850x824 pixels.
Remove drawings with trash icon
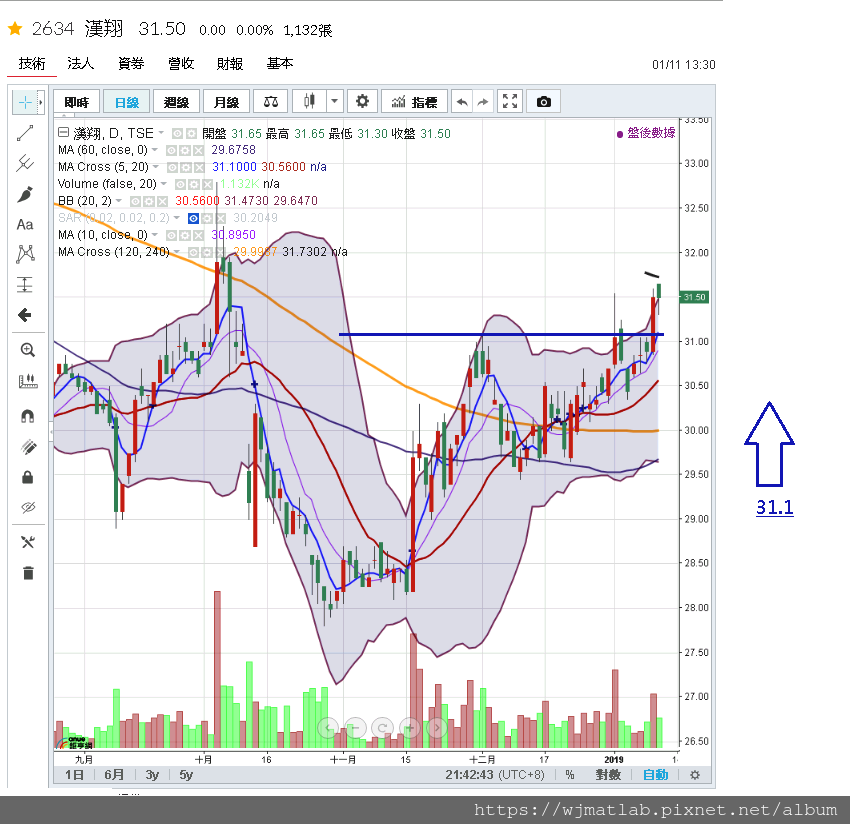tap(28, 573)
